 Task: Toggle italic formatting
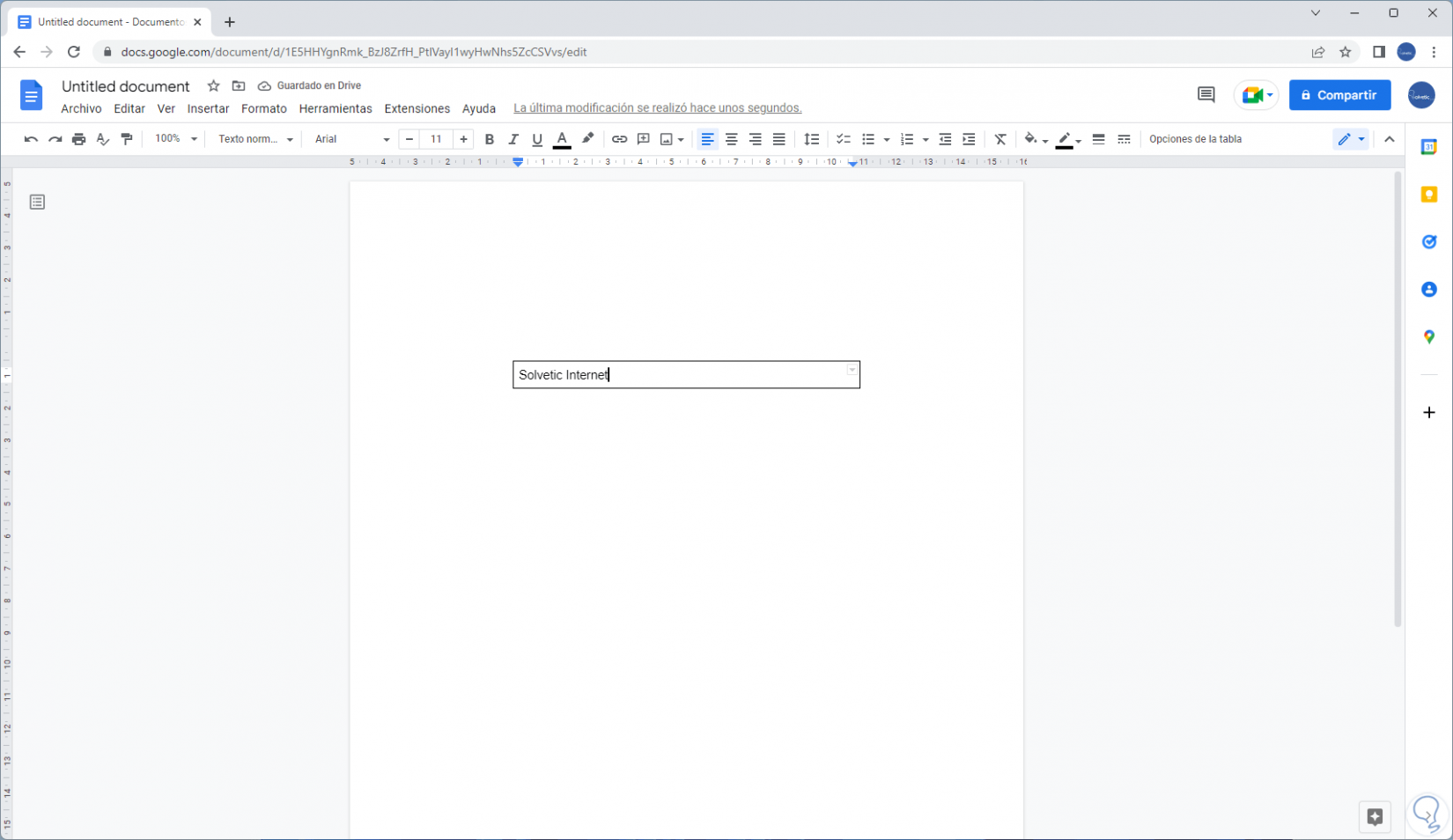tap(513, 139)
